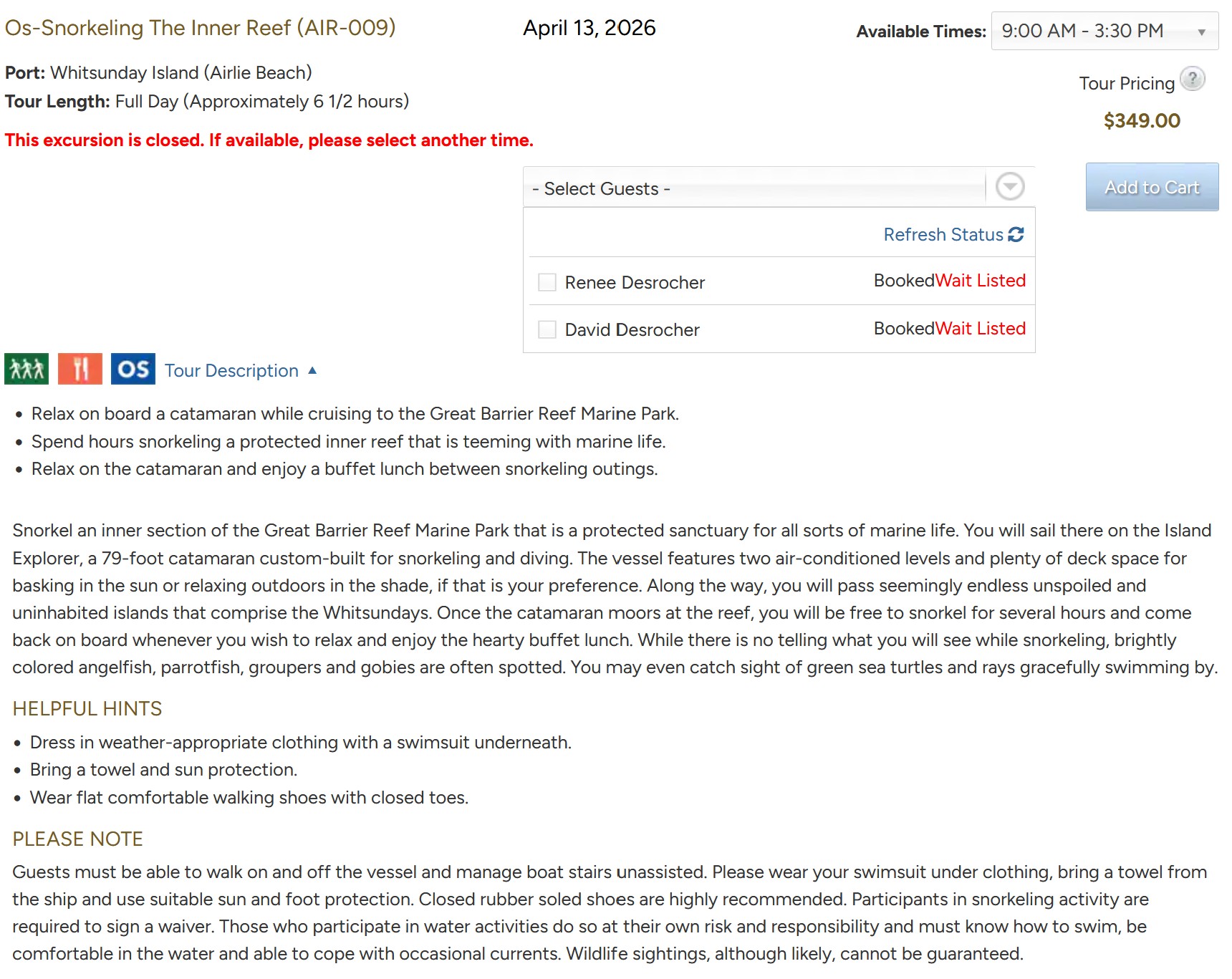
Task: Select guest name David Desrocher
Action: click(x=632, y=330)
